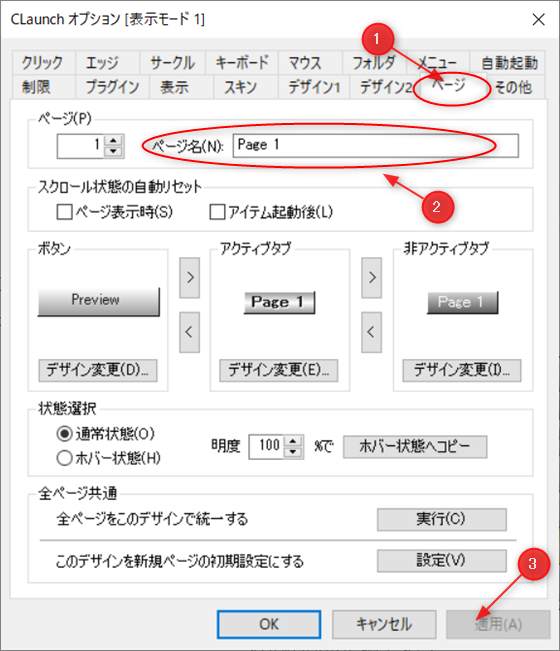Open the クリック tab
This screenshot has height=651, width=560.
tap(44, 63)
